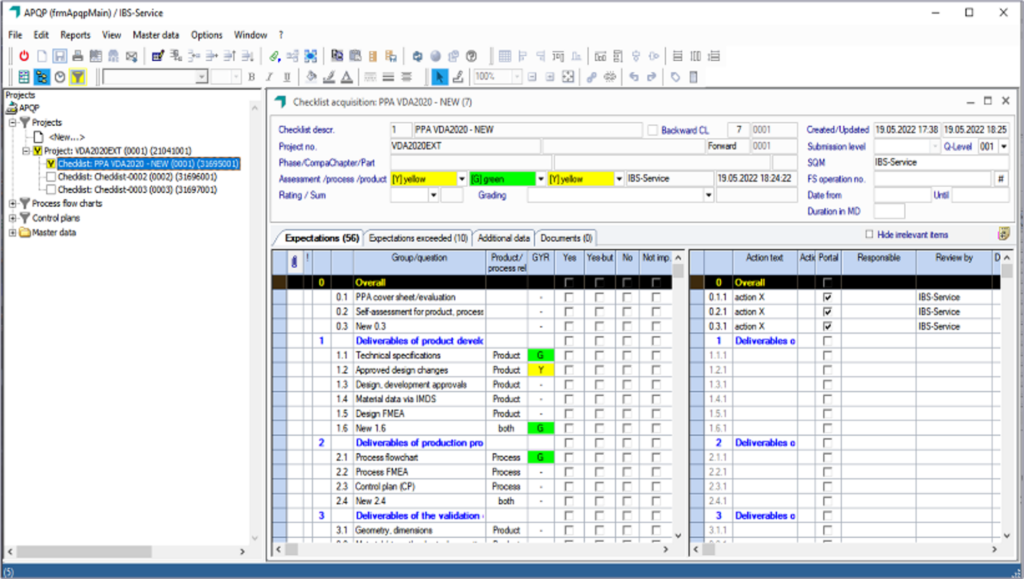Click the printer icon in toolbar
1024x579 pixels.
tap(78, 56)
